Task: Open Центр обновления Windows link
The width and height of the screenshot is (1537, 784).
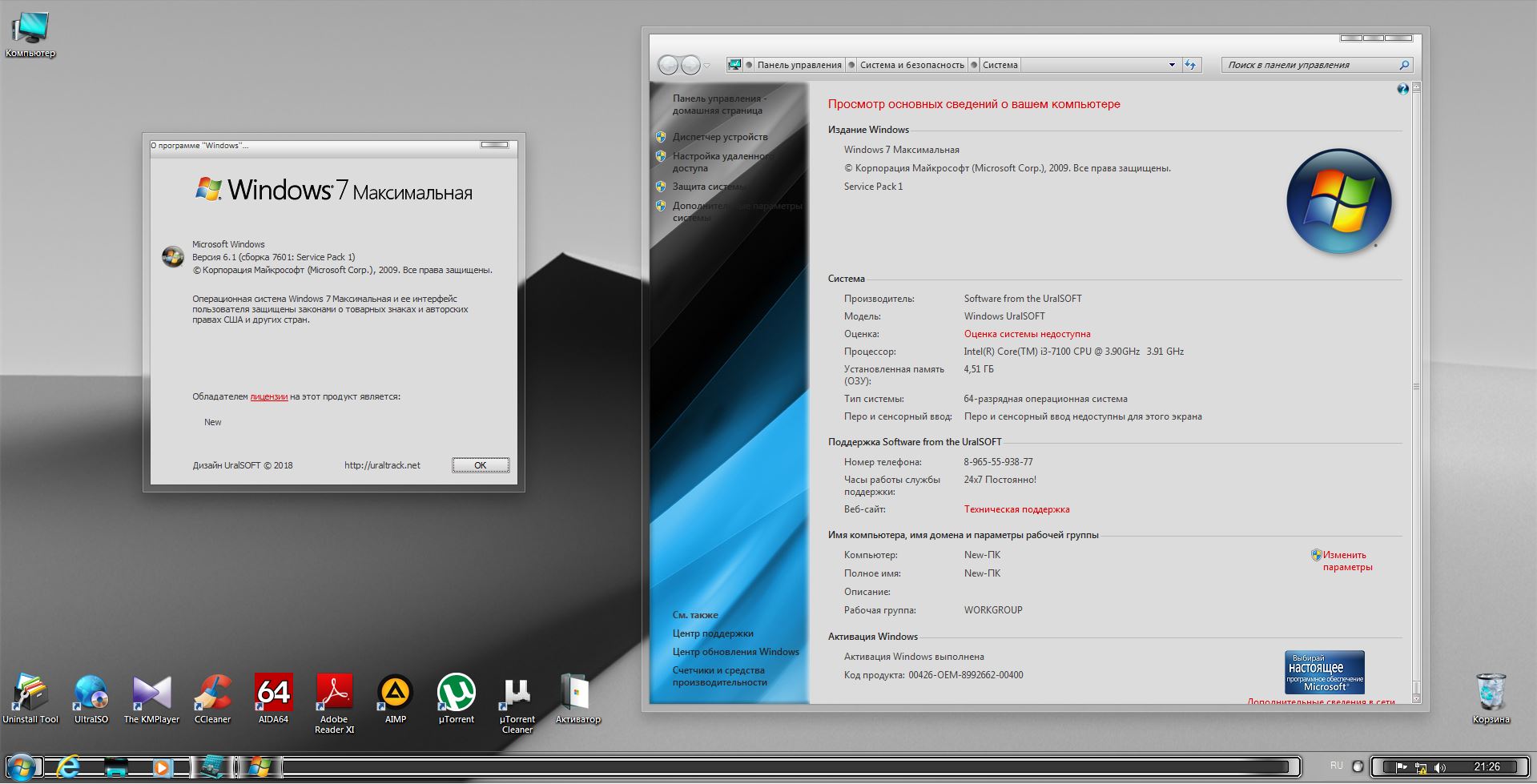Action: 736,652
